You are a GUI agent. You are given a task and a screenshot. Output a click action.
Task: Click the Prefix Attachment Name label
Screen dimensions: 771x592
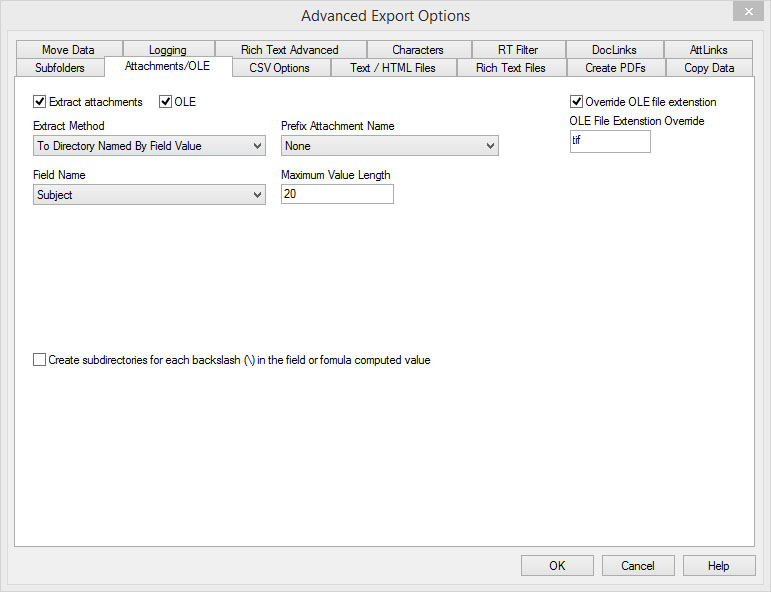(338, 126)
